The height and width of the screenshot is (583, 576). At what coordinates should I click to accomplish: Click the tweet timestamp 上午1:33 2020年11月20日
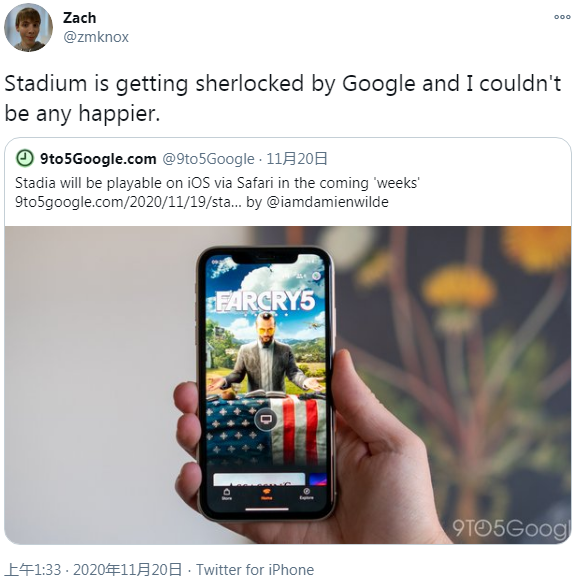point(94,570)
